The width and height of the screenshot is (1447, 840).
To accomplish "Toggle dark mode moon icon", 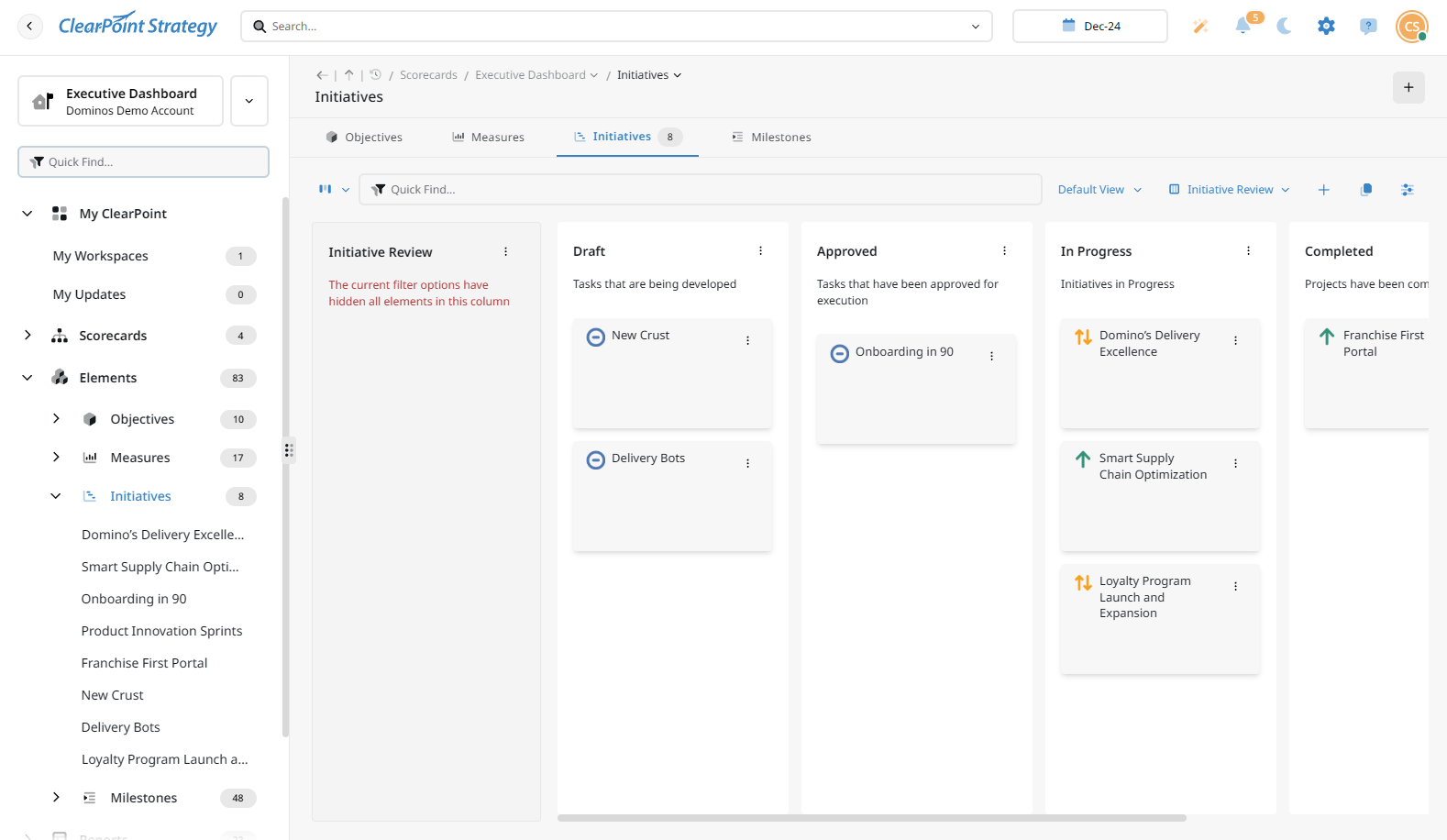I will pos(1284,27).
